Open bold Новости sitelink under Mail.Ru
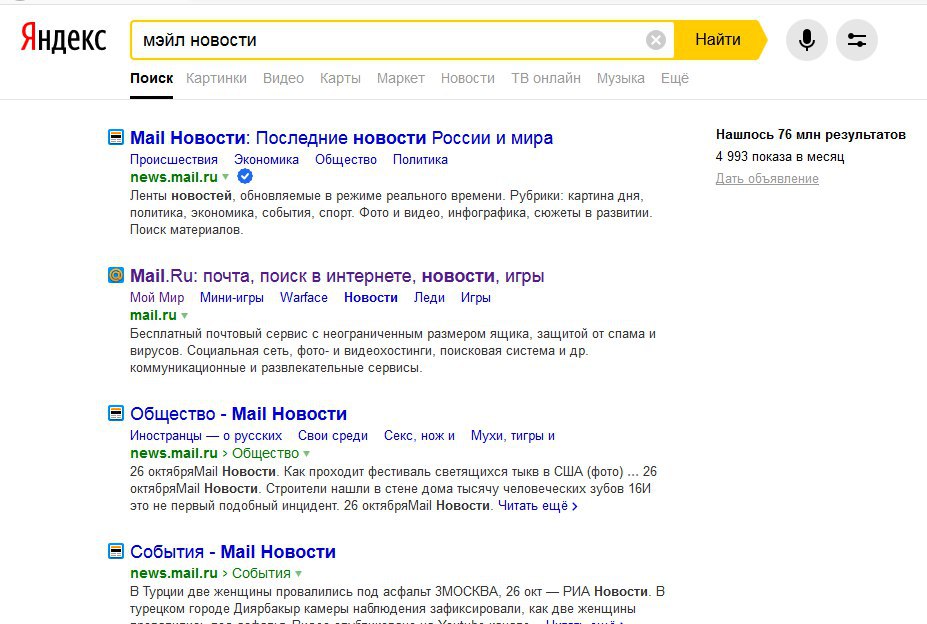 [x=371, y=298]
